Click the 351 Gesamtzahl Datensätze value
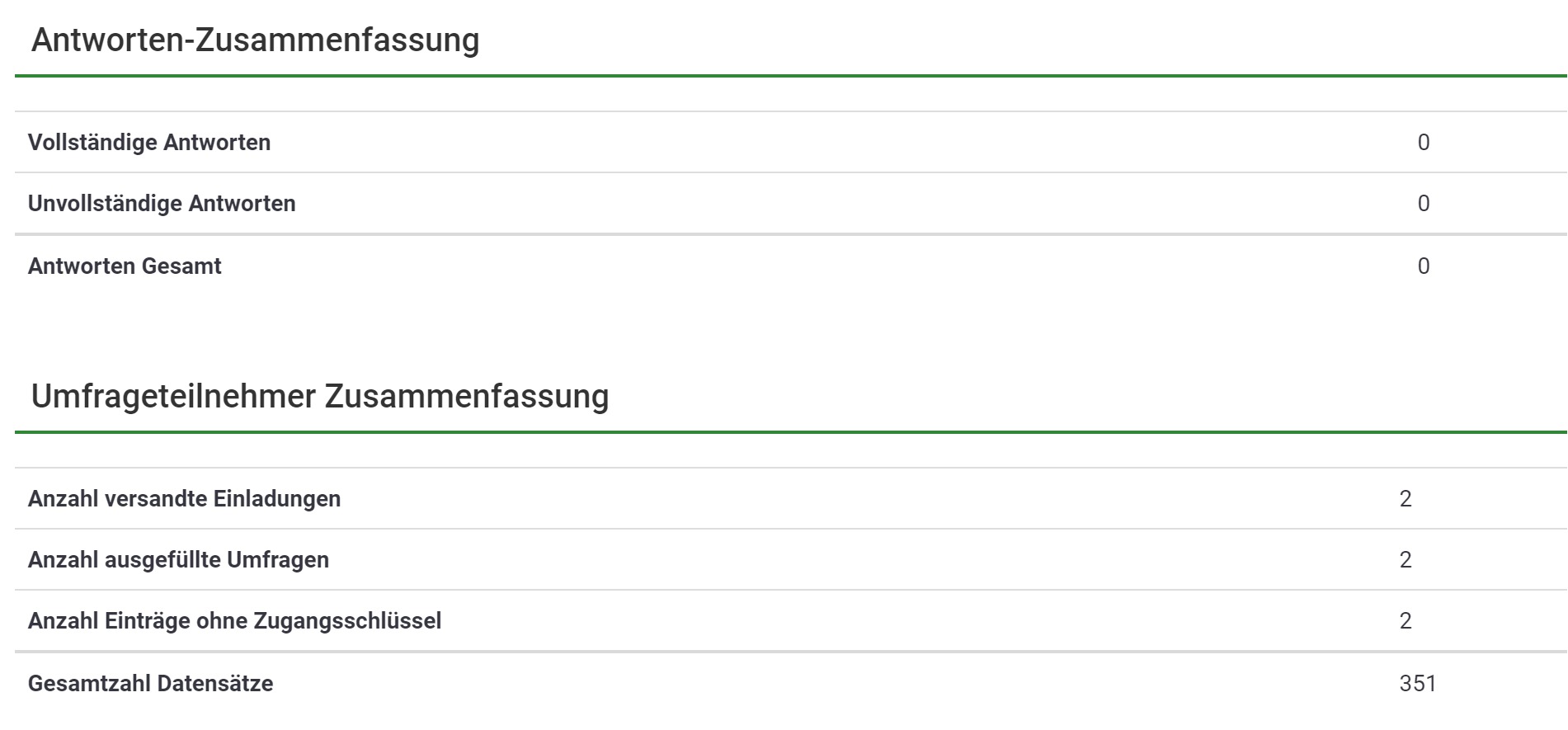This screenshot has width=1568, height=730. [1417, 684]
